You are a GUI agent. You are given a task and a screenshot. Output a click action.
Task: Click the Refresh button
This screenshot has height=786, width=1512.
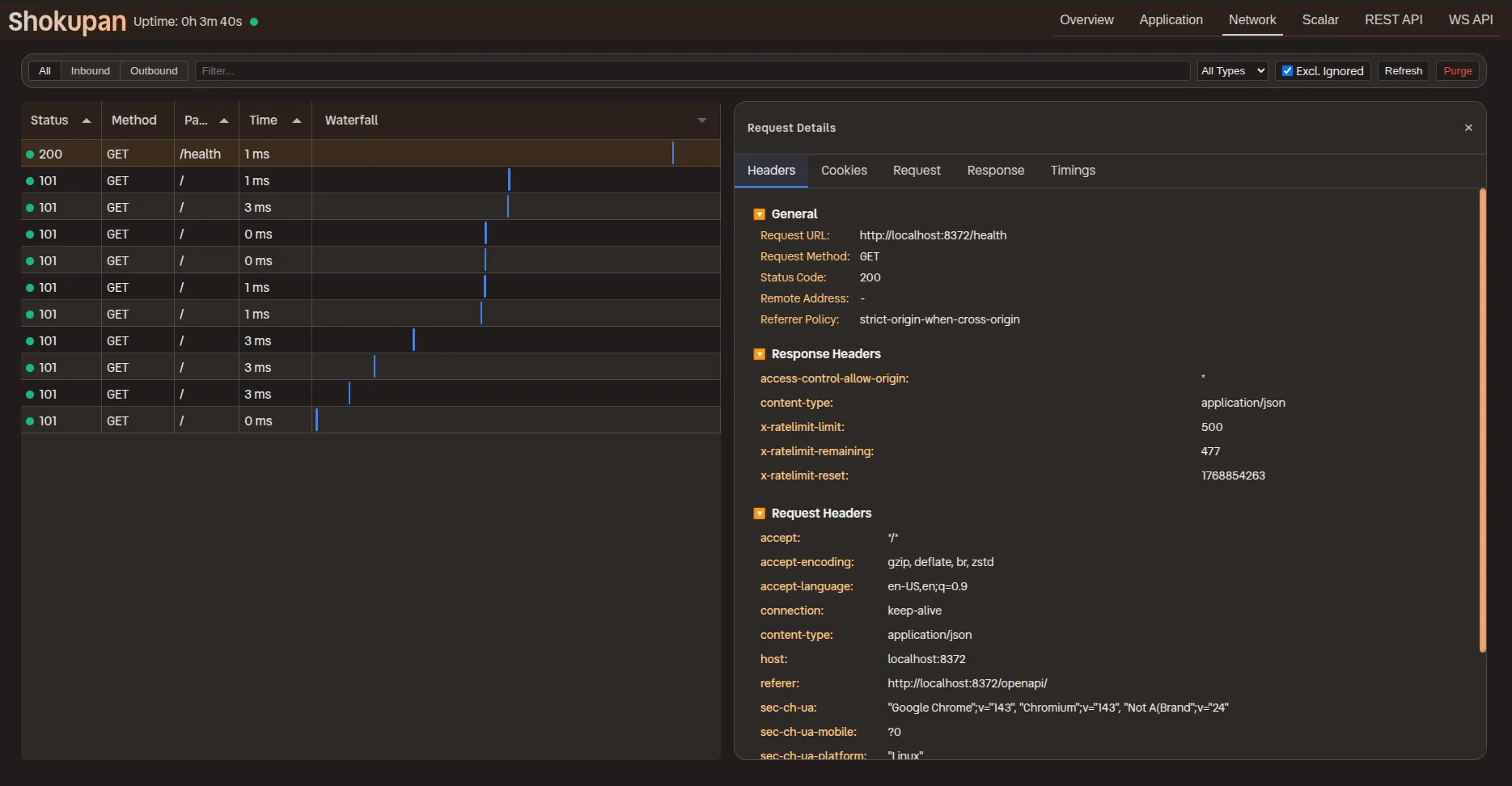(x=1403, y=70)
